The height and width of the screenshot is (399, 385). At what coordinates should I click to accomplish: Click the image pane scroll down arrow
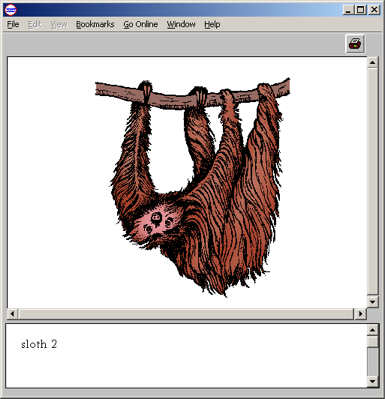[x=372, y=302]
